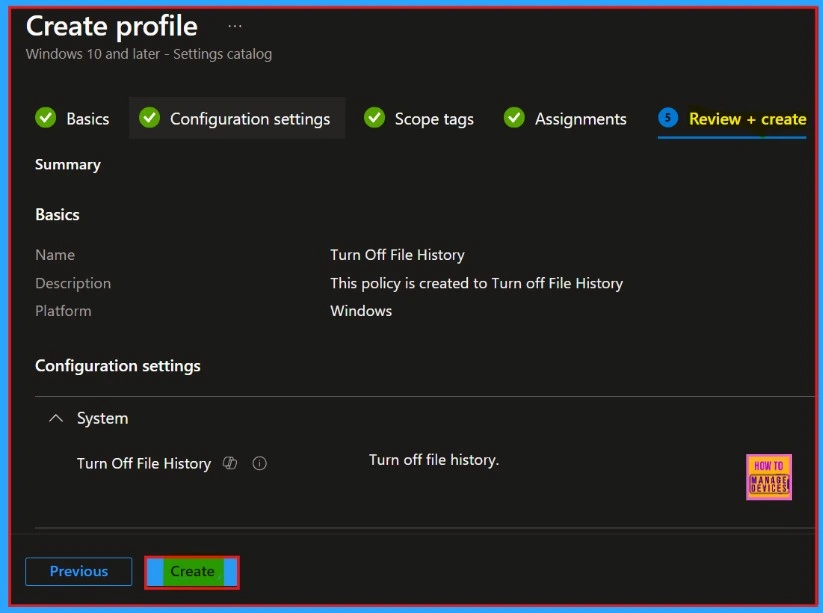Click the System category label
823x613 pixels.
click(x=102, y=418)
